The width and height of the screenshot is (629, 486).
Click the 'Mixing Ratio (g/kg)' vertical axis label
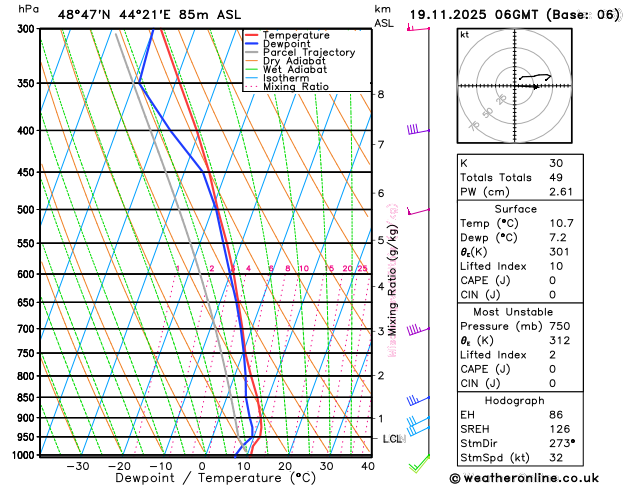click(393, 280)
